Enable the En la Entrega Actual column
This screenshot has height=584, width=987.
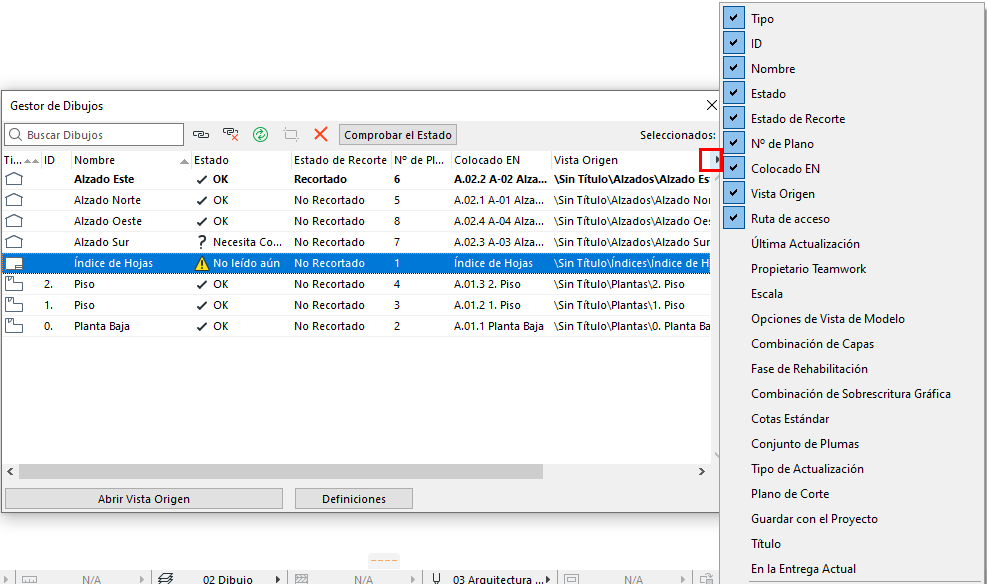click(x=803, y=569)
